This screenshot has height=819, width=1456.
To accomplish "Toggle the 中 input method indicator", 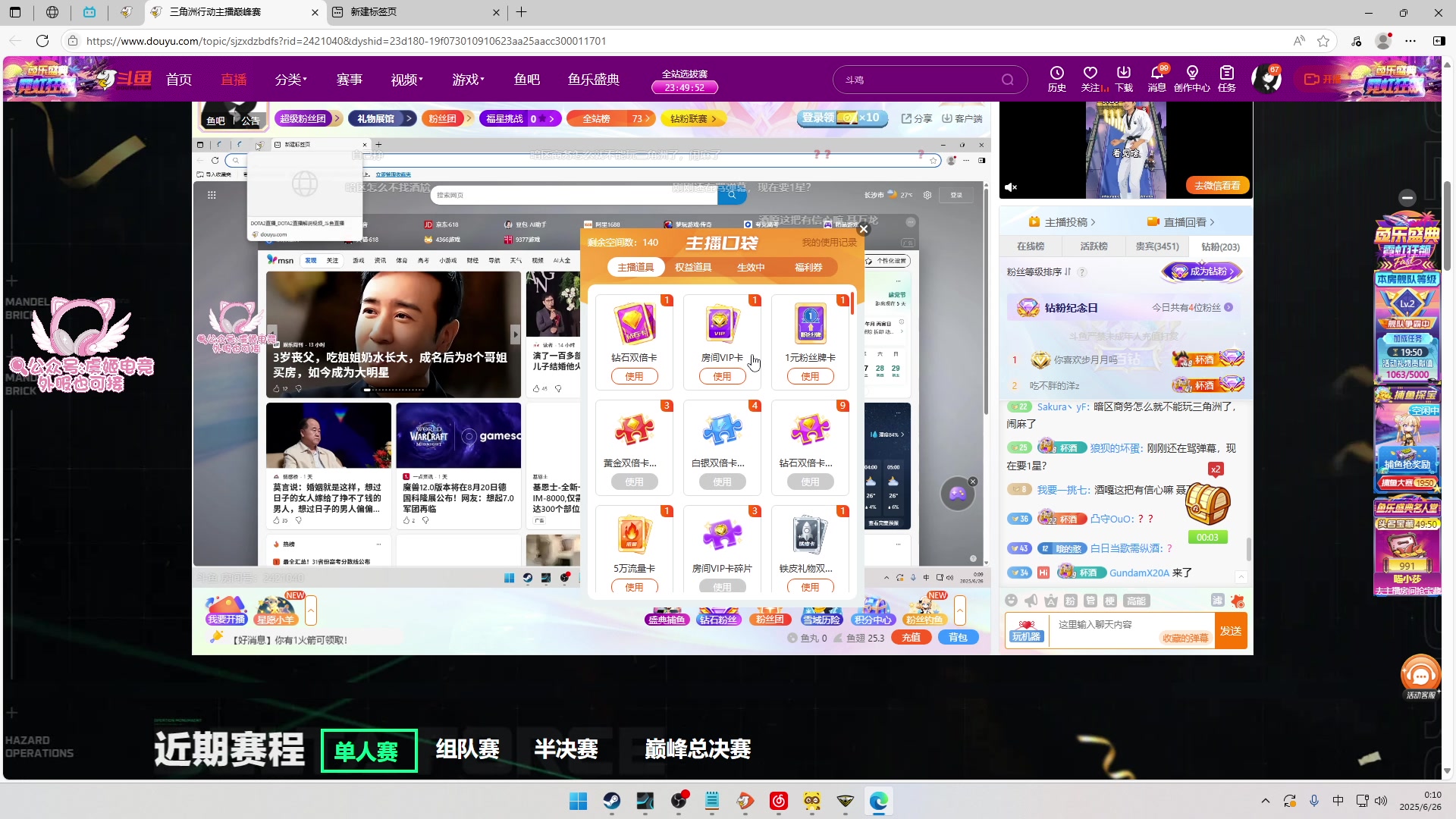I will (1338, 801).
